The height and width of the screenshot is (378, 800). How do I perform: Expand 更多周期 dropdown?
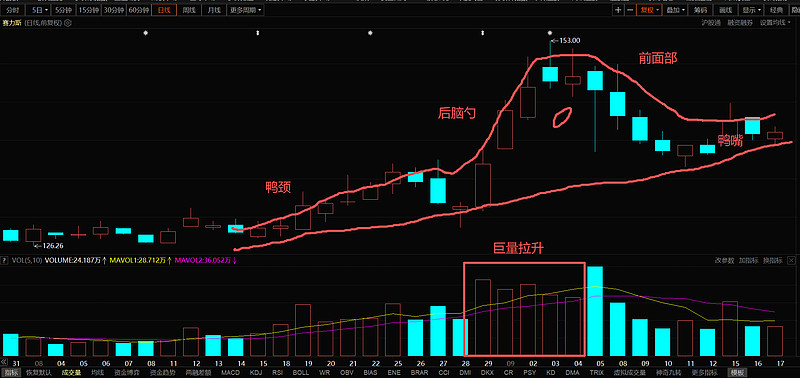tap(245, 10)
